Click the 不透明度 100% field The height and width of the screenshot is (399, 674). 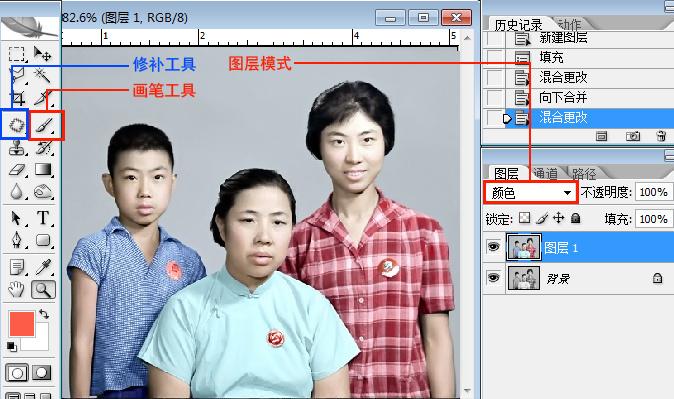pyautogui.click(x=653, y=192)
